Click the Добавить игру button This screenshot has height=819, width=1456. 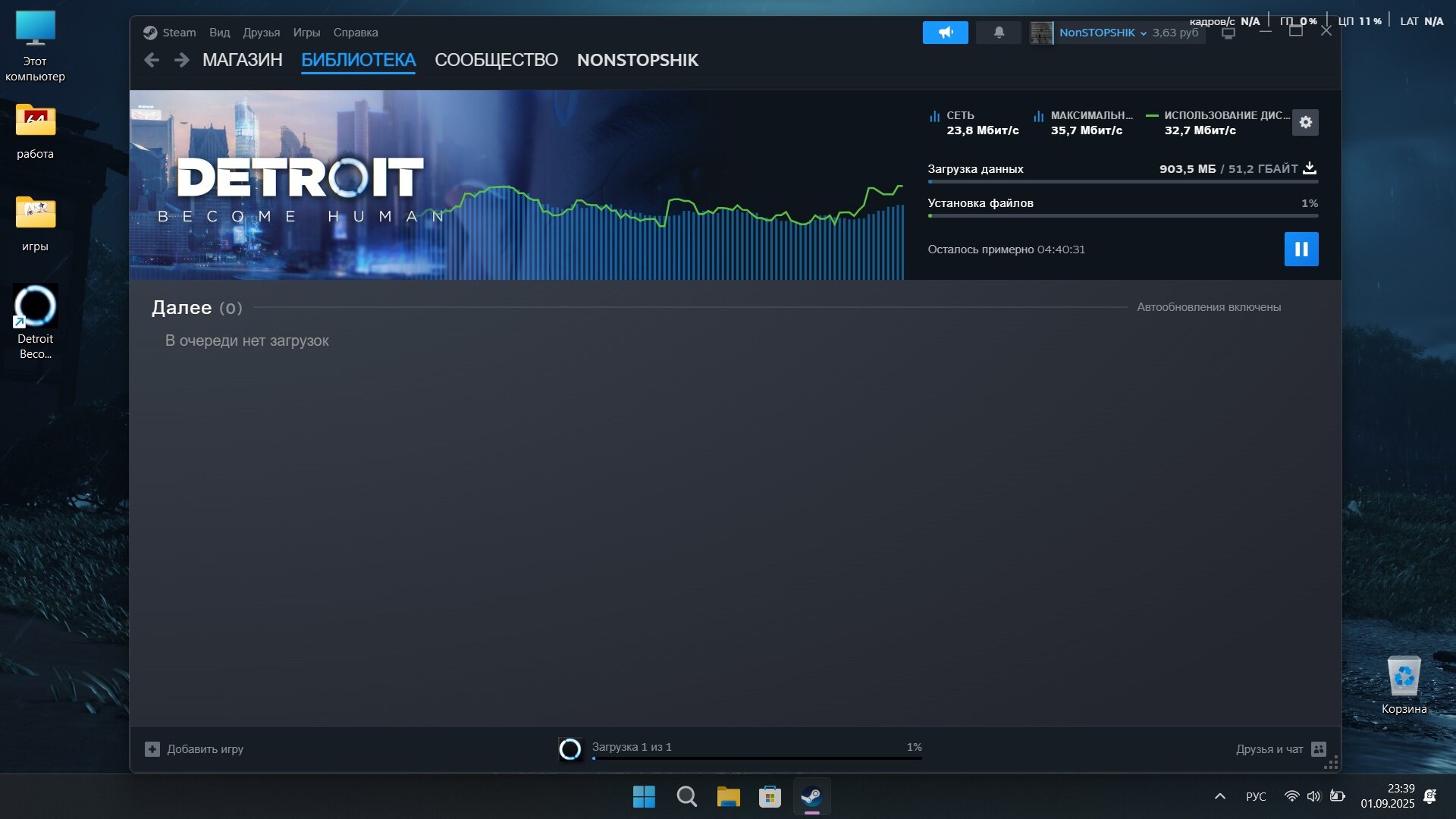194,748
